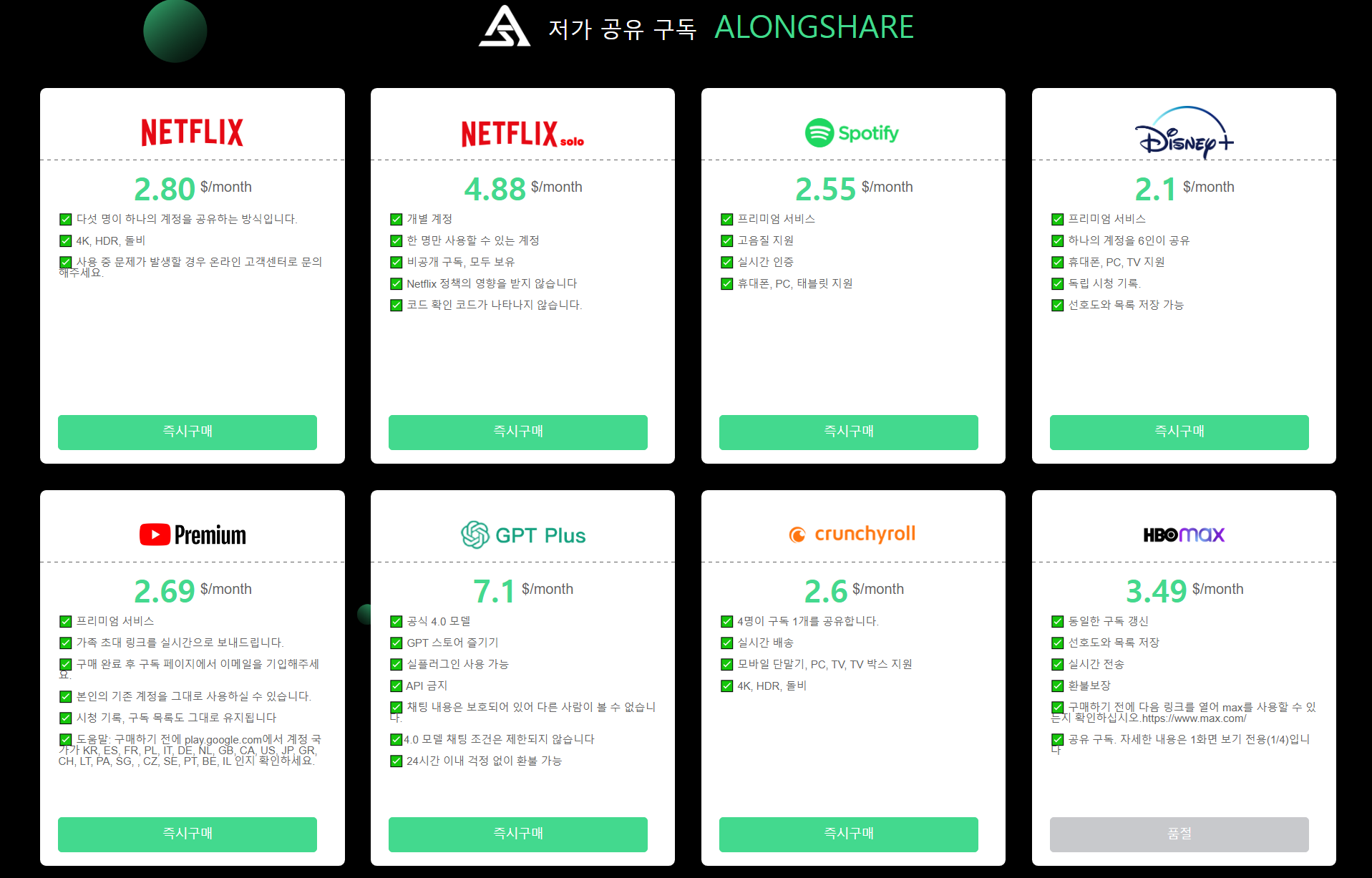The height and width of the screenshot is (878, 1372).
Task: Click the GPT Plus logo
Action: point(523,535)
